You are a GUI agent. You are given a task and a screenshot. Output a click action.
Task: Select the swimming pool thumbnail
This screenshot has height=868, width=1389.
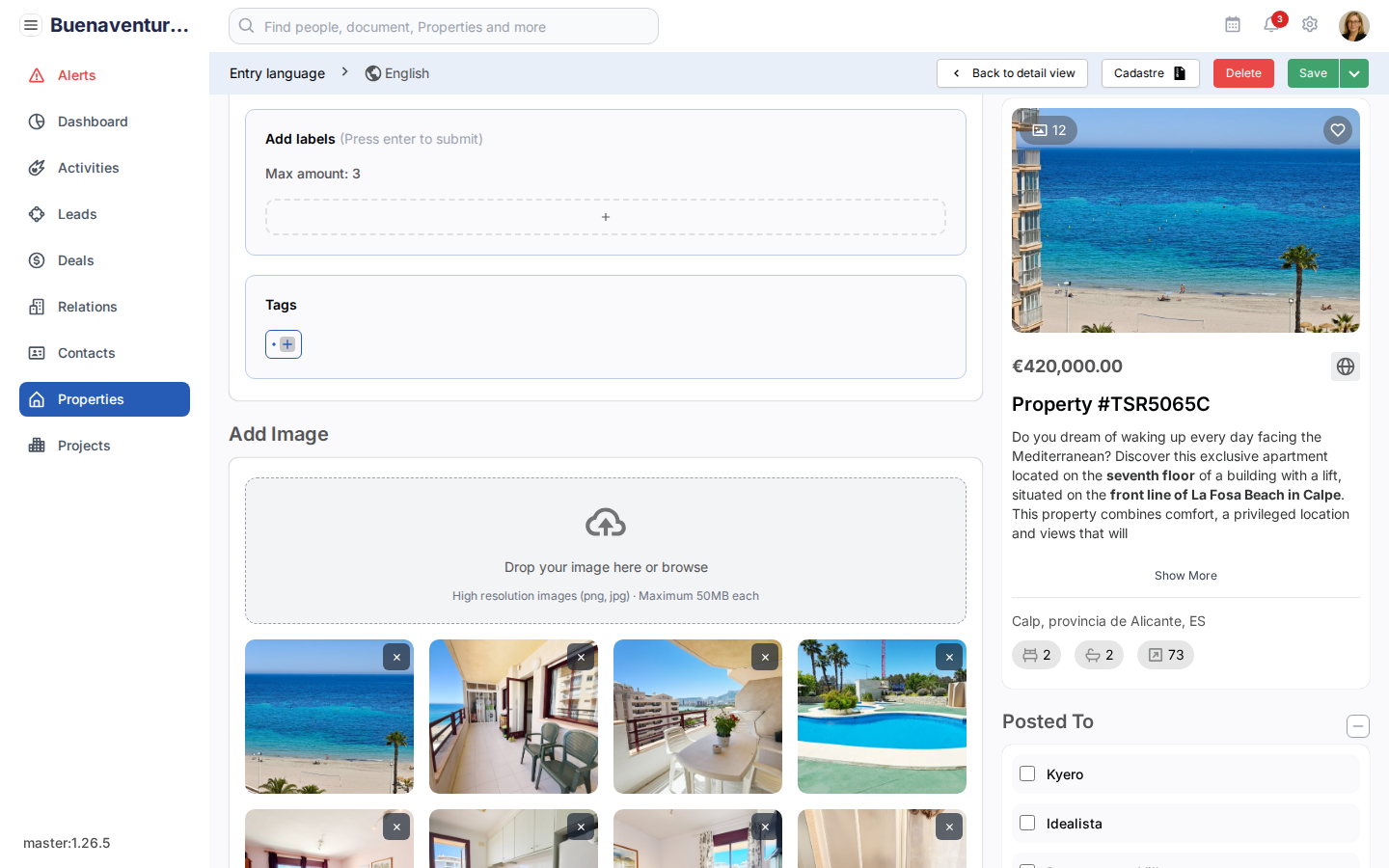(x=882, y=717)
